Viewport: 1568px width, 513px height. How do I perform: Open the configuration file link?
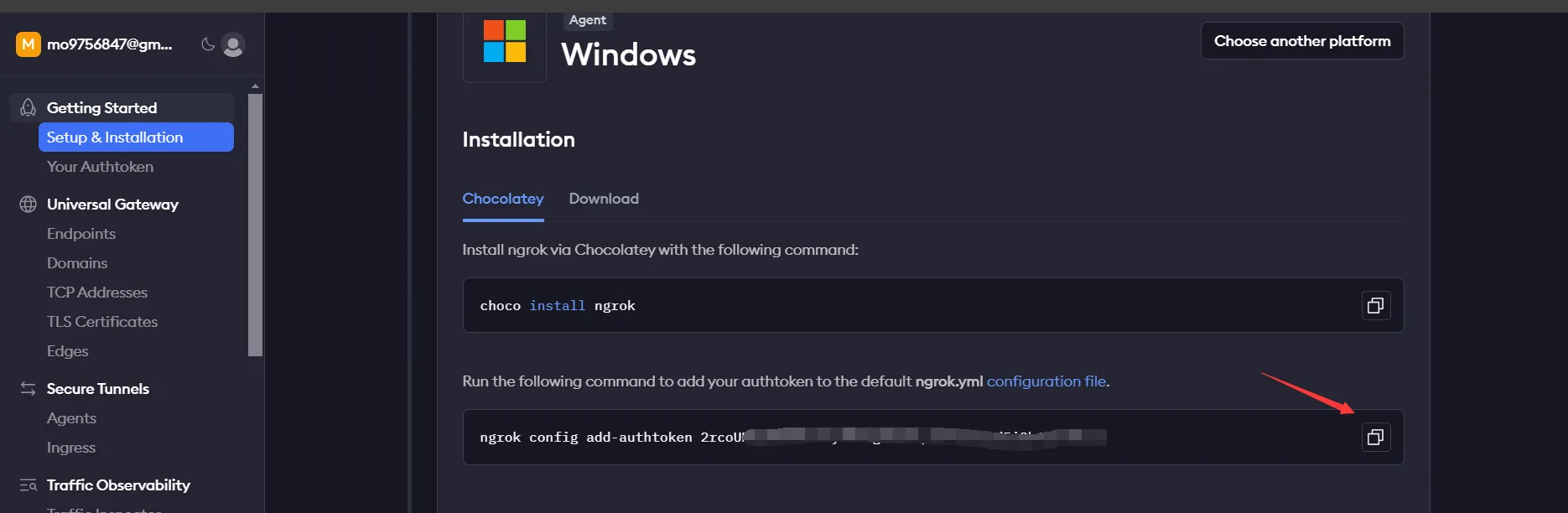click(x=1046, y=381)
